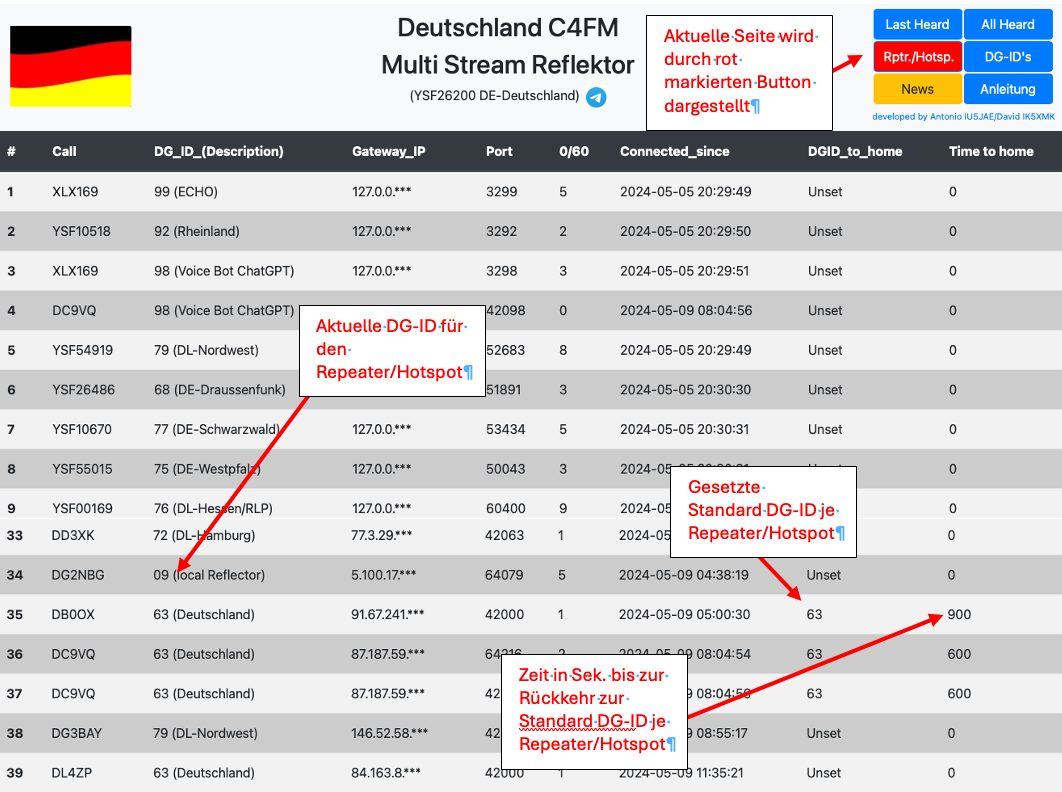Image resolution: width=1062 pixels, height=792 pixels.
Task: Select call sign YSF10518
Action: click(81, 231)
